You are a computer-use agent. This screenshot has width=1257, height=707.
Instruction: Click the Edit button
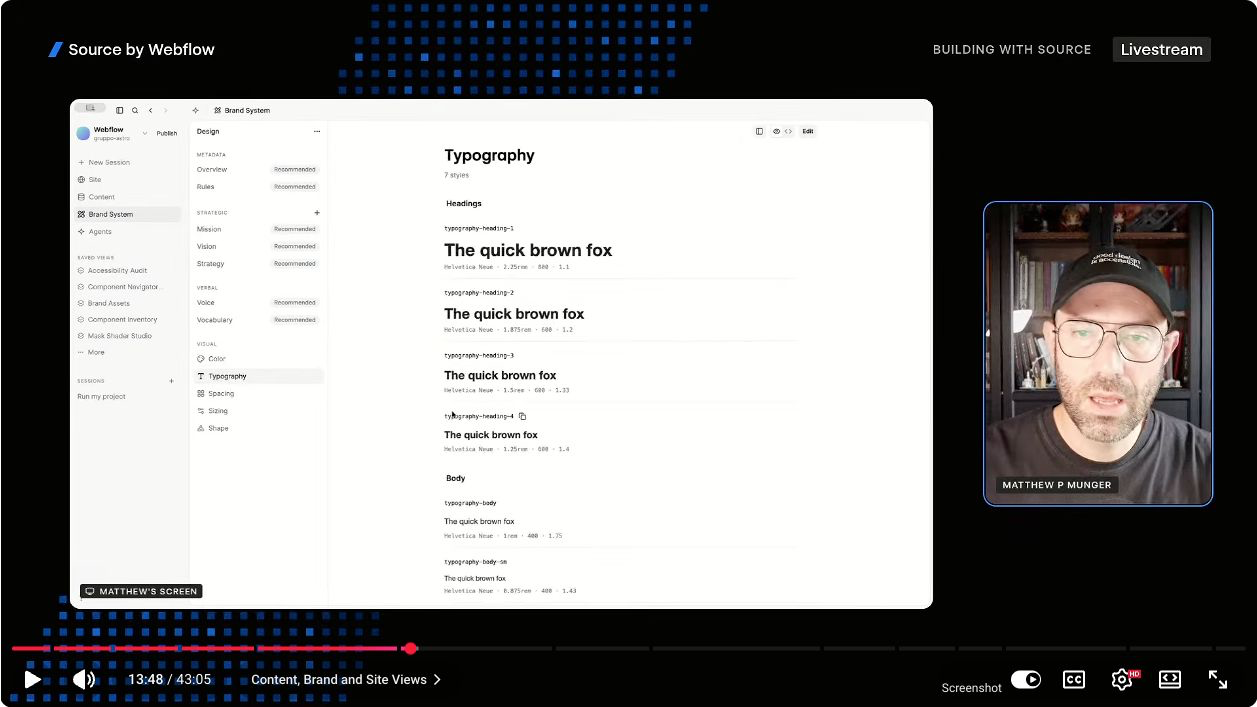[807, 131]
